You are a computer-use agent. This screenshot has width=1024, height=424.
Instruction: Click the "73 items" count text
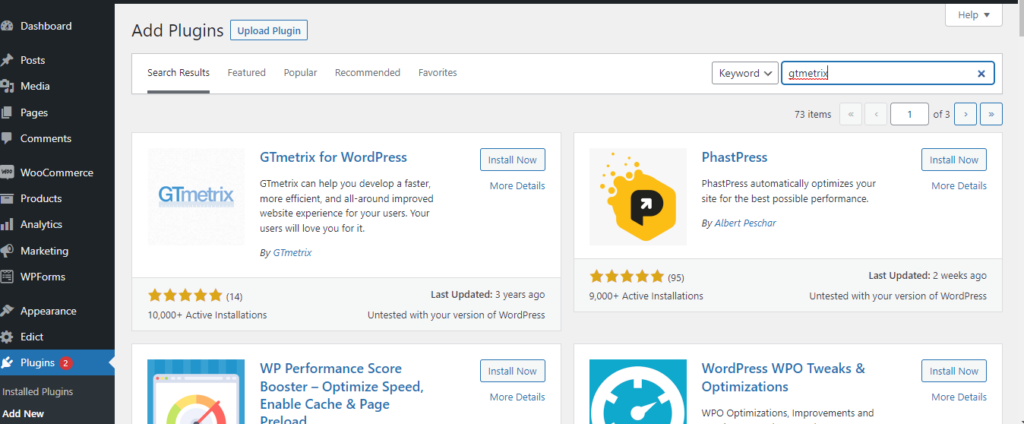[813, 114]
